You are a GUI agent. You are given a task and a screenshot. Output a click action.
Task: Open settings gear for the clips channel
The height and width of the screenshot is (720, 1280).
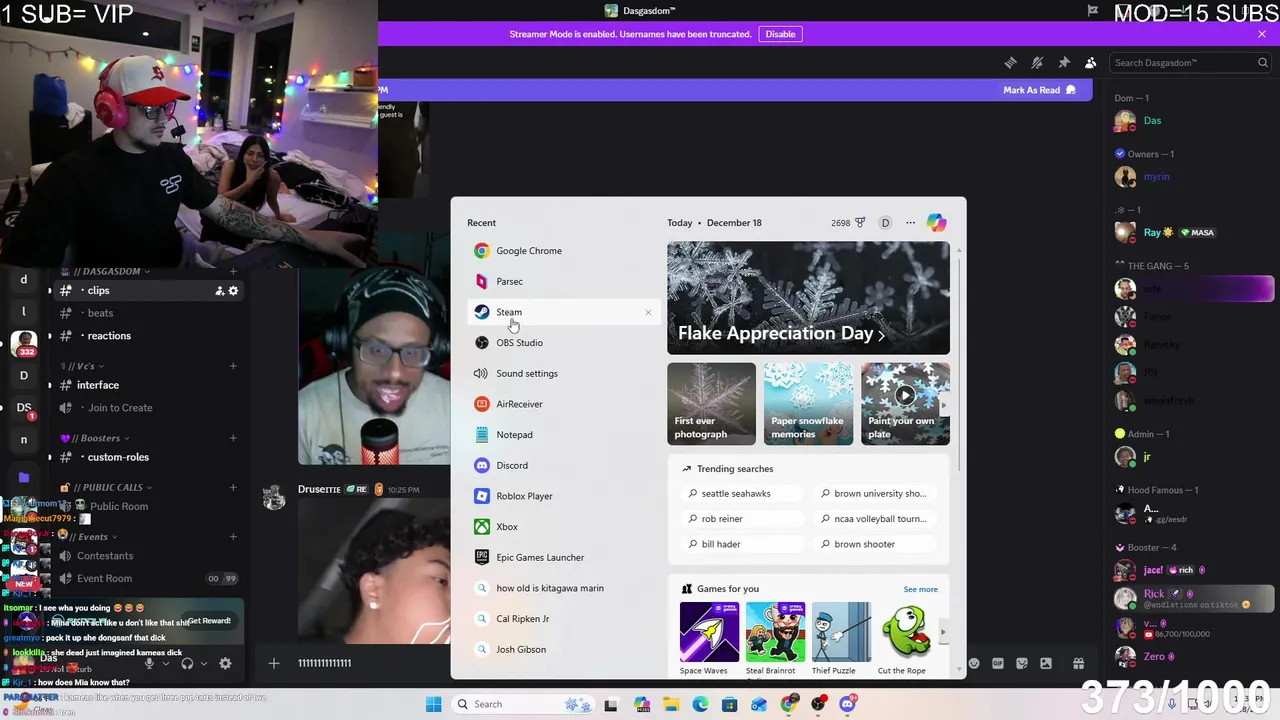point(233,291)
